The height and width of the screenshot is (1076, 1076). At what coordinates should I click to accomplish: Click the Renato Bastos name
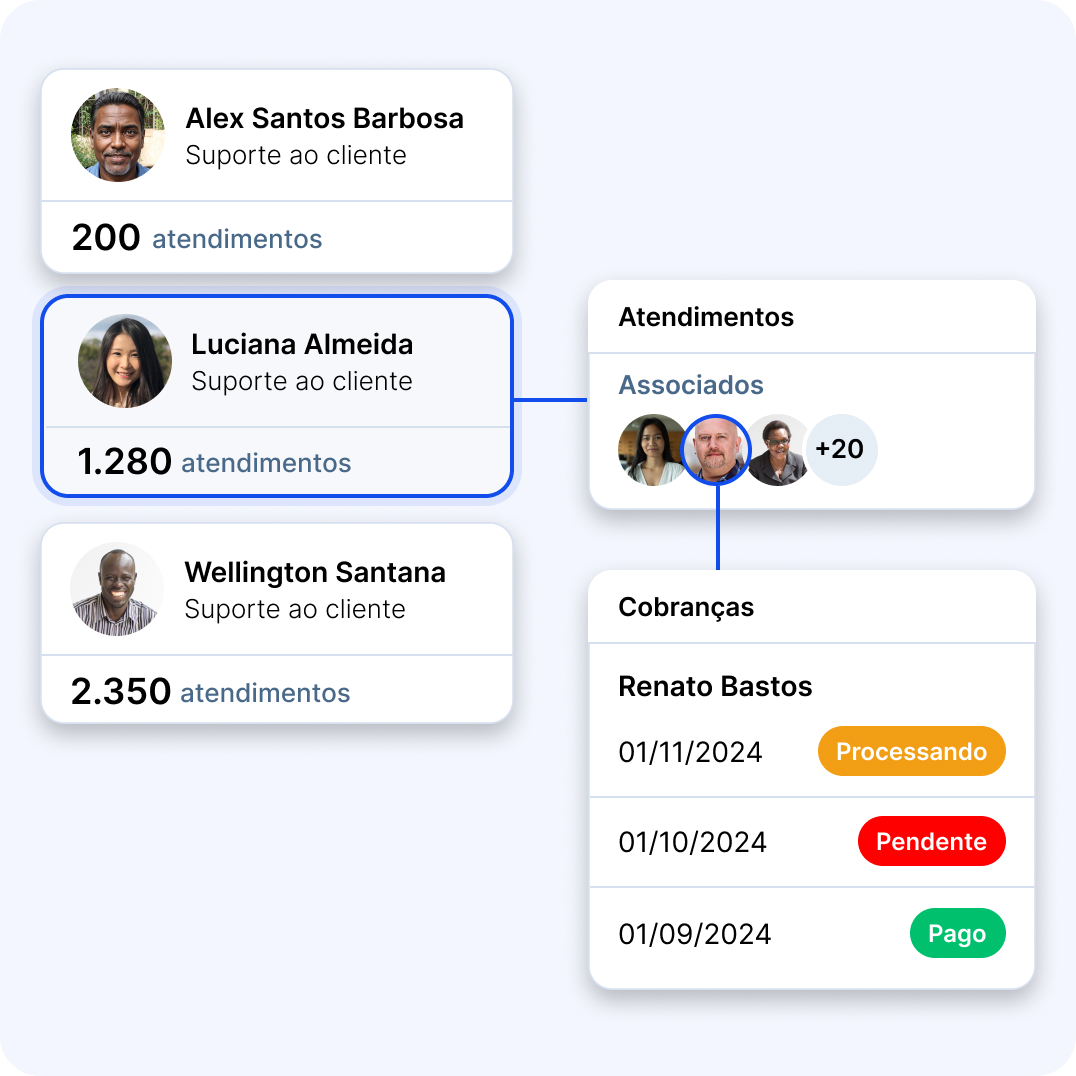click(715, 686)
